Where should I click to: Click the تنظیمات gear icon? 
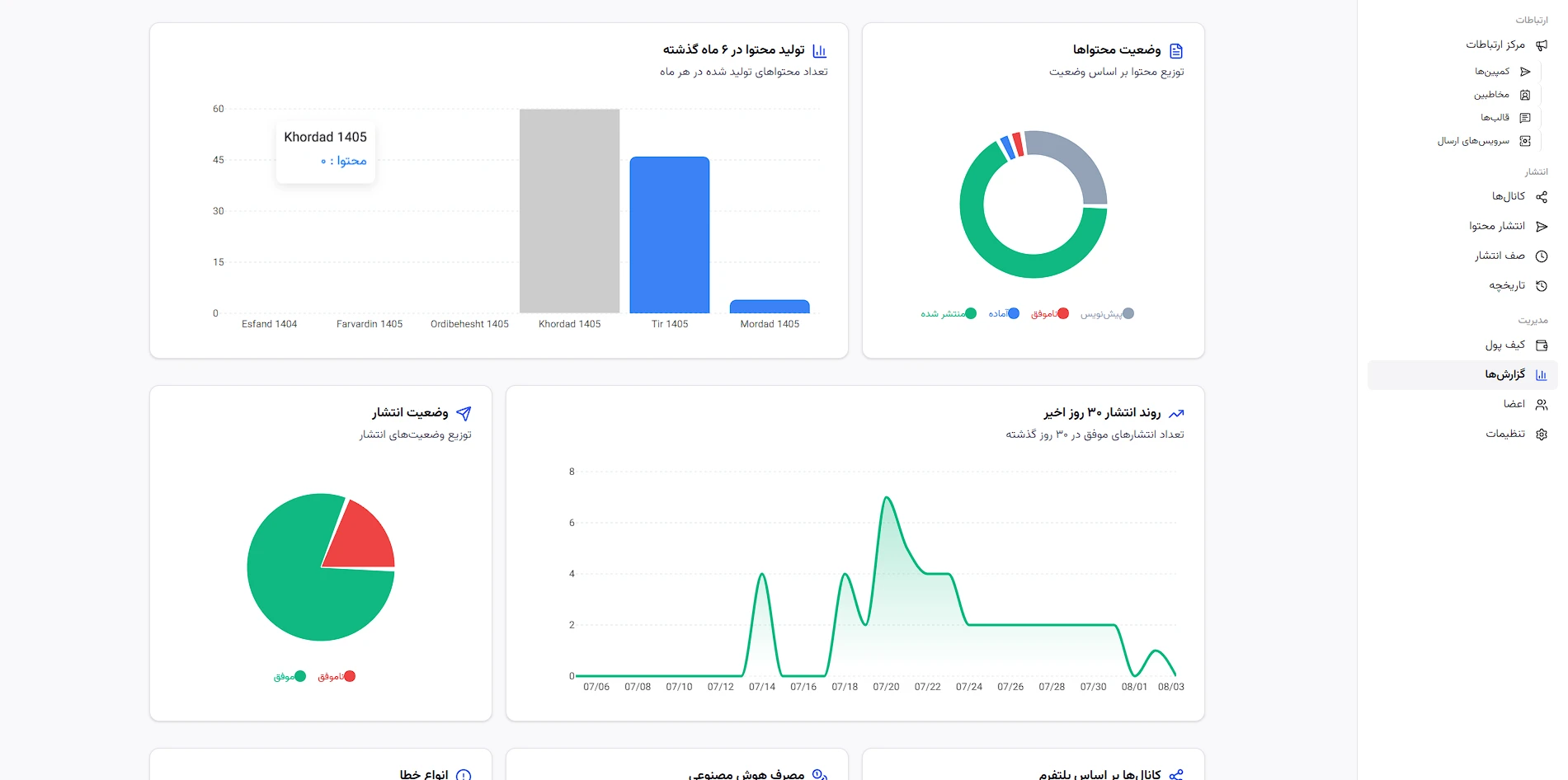(1541, 435)
